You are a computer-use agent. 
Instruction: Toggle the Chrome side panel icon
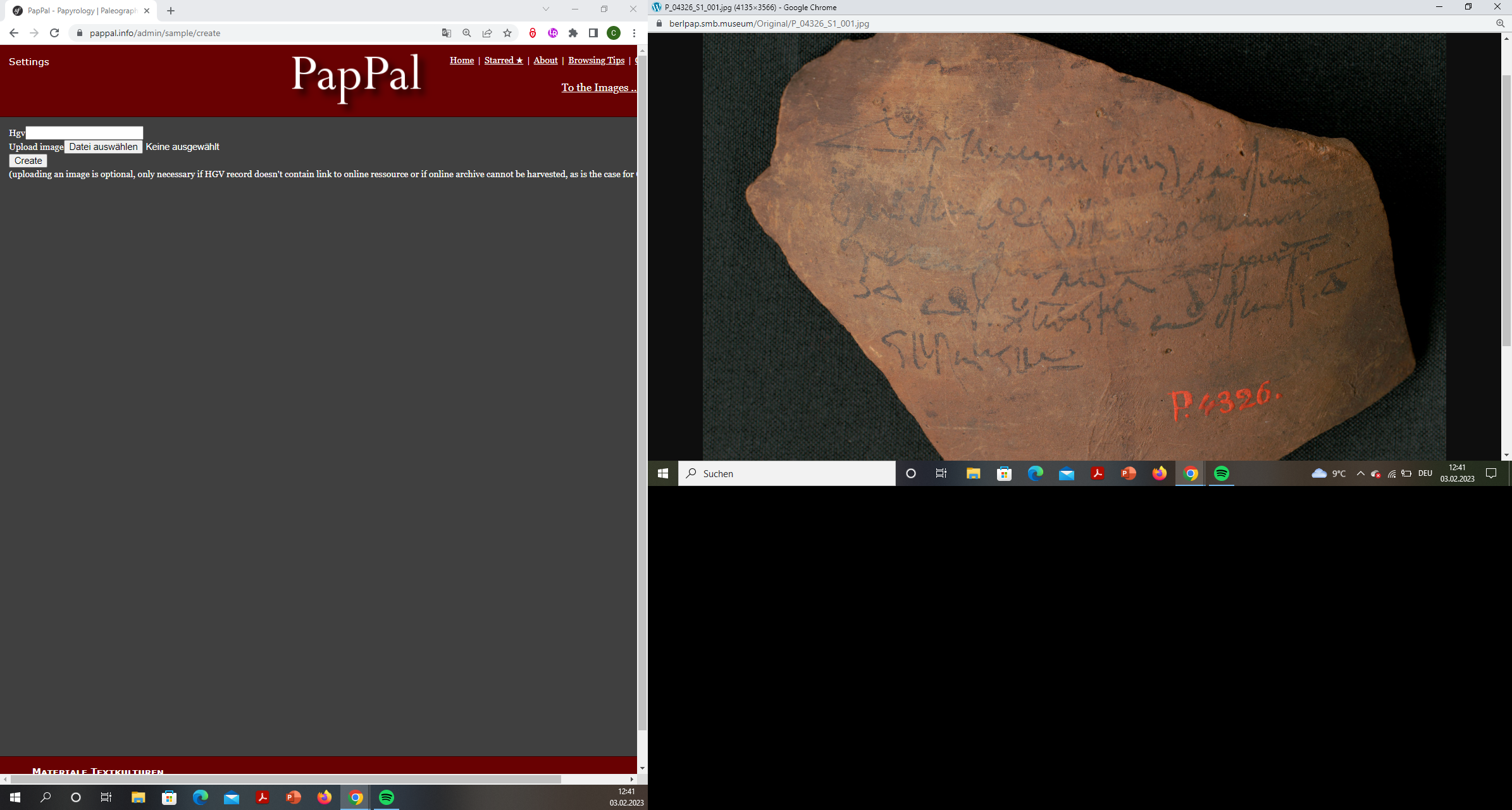(593, 33)
